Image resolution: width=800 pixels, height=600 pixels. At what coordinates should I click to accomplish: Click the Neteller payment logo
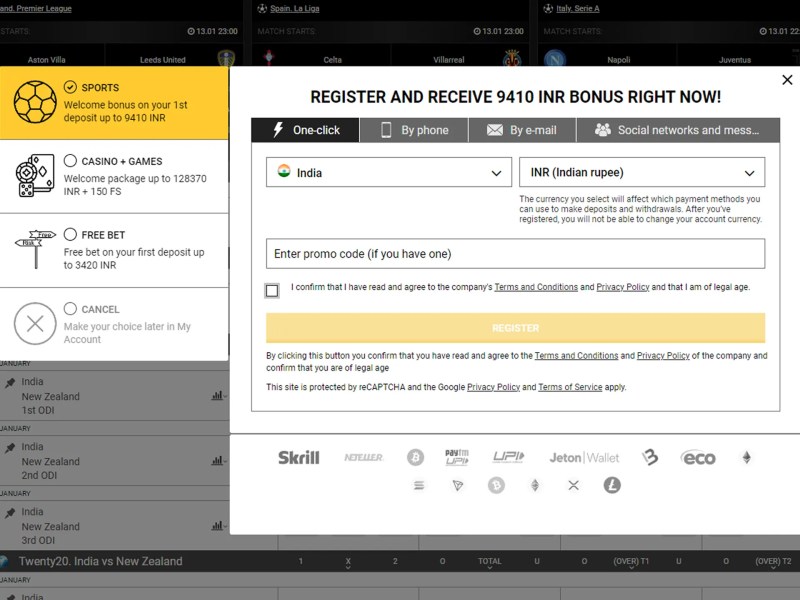pyautogui.click(x=363, y=458)
